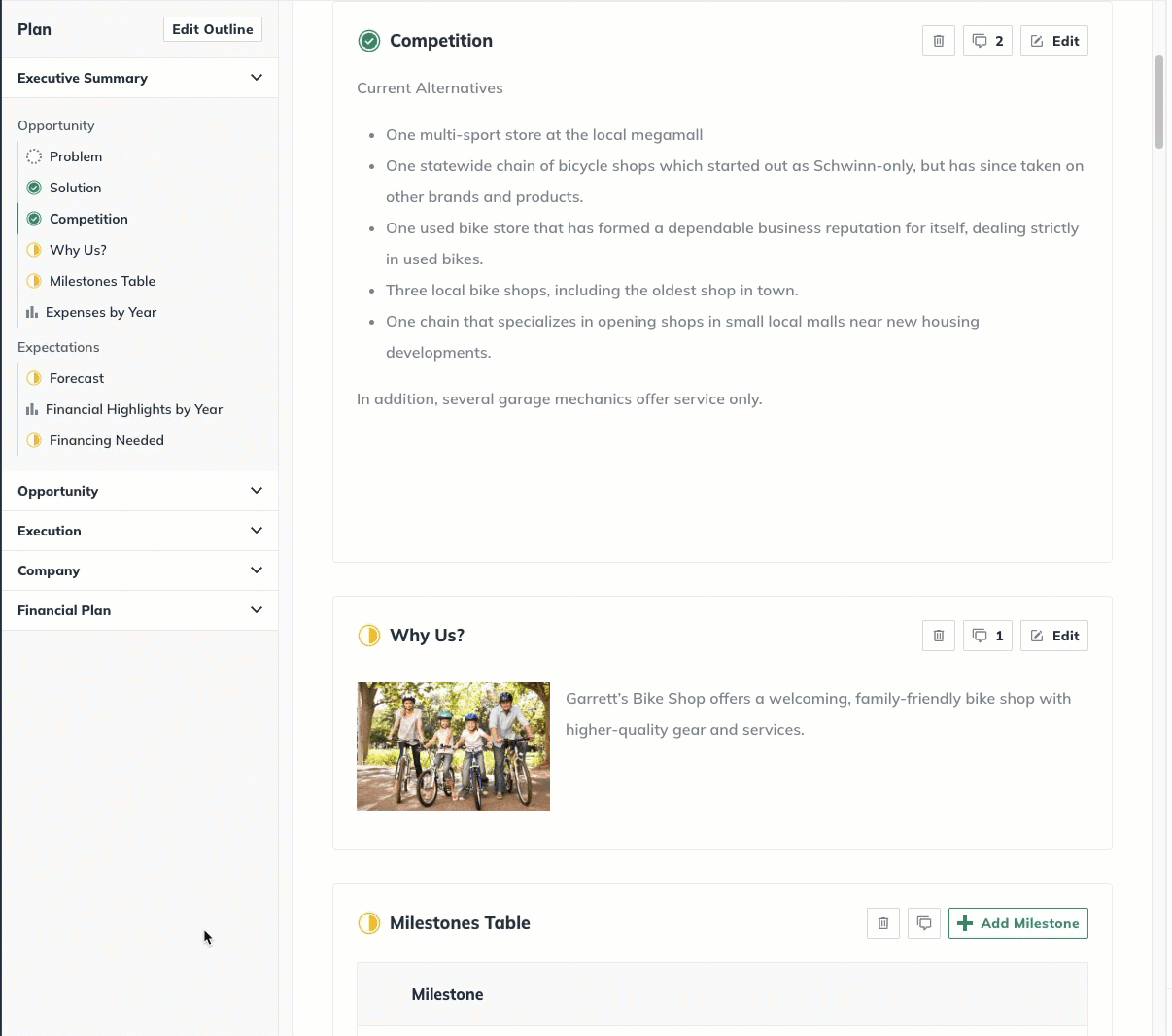Click the Three local bike shops bullet

point(592,290)
